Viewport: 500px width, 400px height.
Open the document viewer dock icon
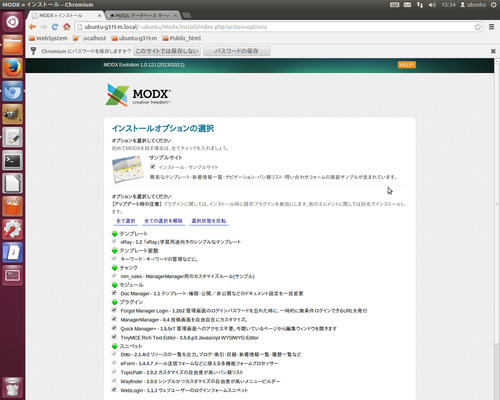(x=13, y=252)
